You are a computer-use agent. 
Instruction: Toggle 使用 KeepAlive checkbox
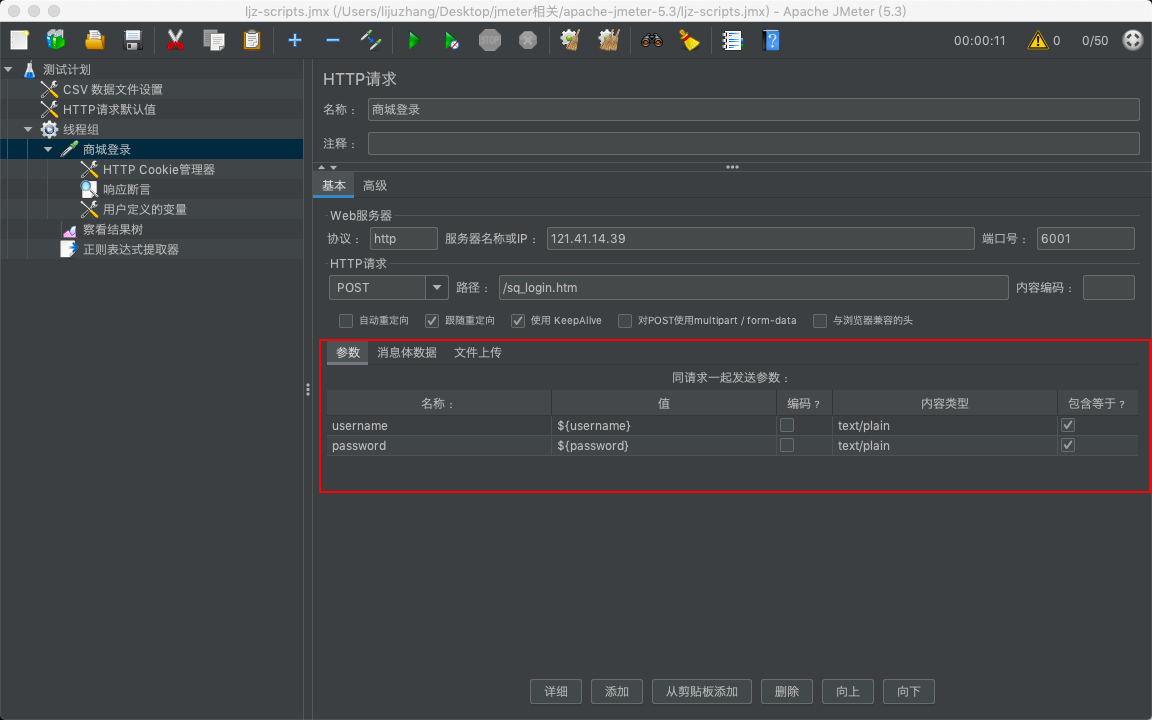pyautogui.click(x=518, y=320)
